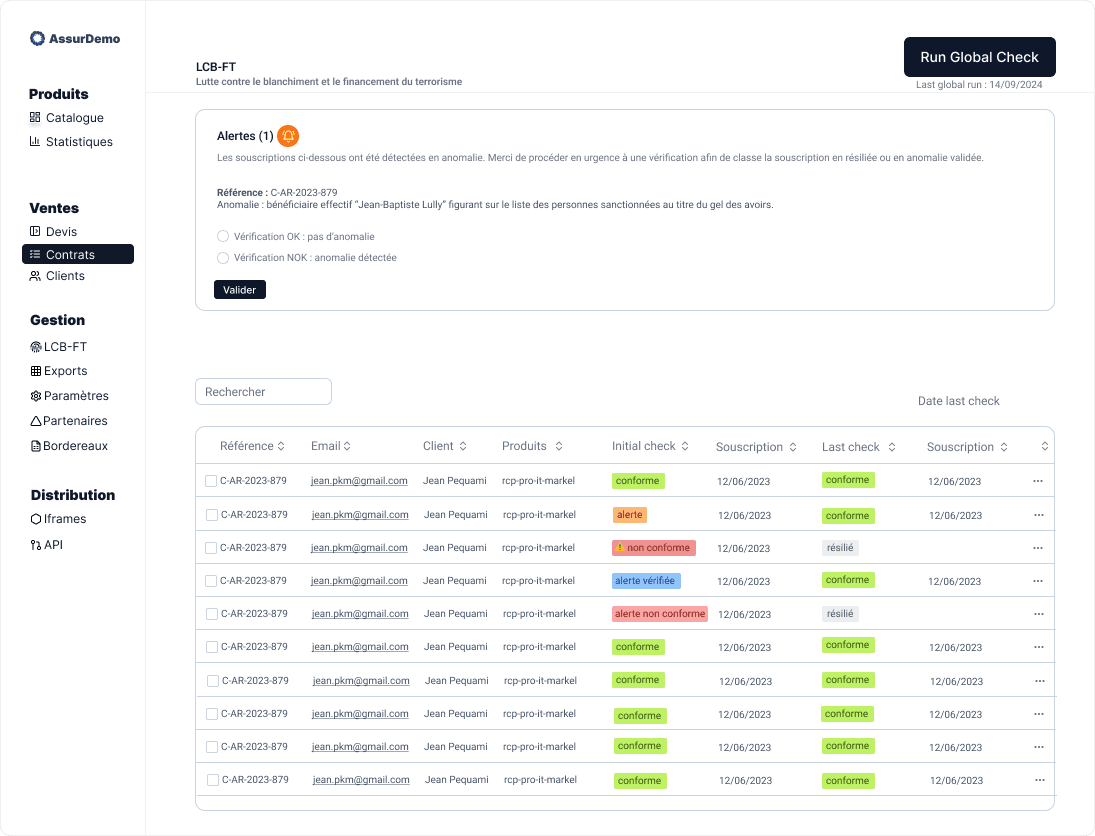
Task: Click the Statistiques chart icon
Action: coord(35,142)
